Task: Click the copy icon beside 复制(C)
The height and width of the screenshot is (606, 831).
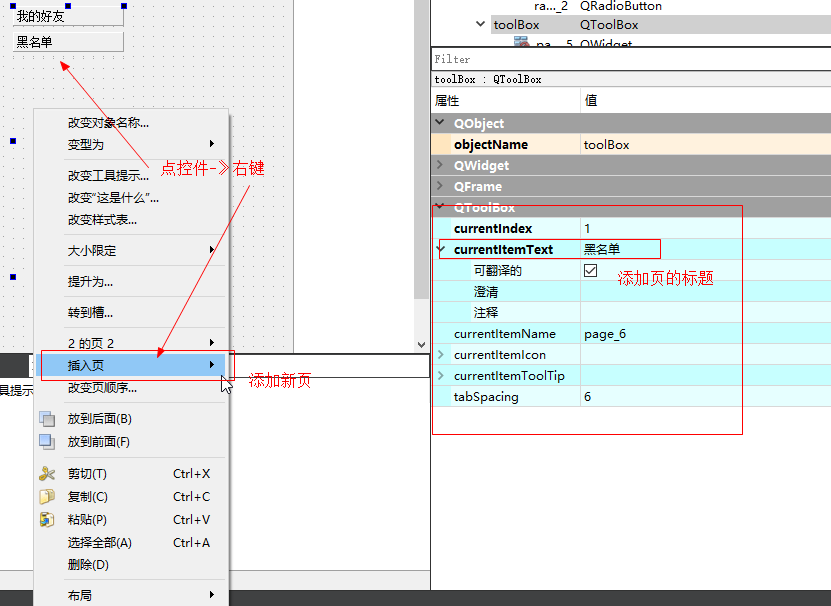Action: pyautogui.click(x=47, y=496)
